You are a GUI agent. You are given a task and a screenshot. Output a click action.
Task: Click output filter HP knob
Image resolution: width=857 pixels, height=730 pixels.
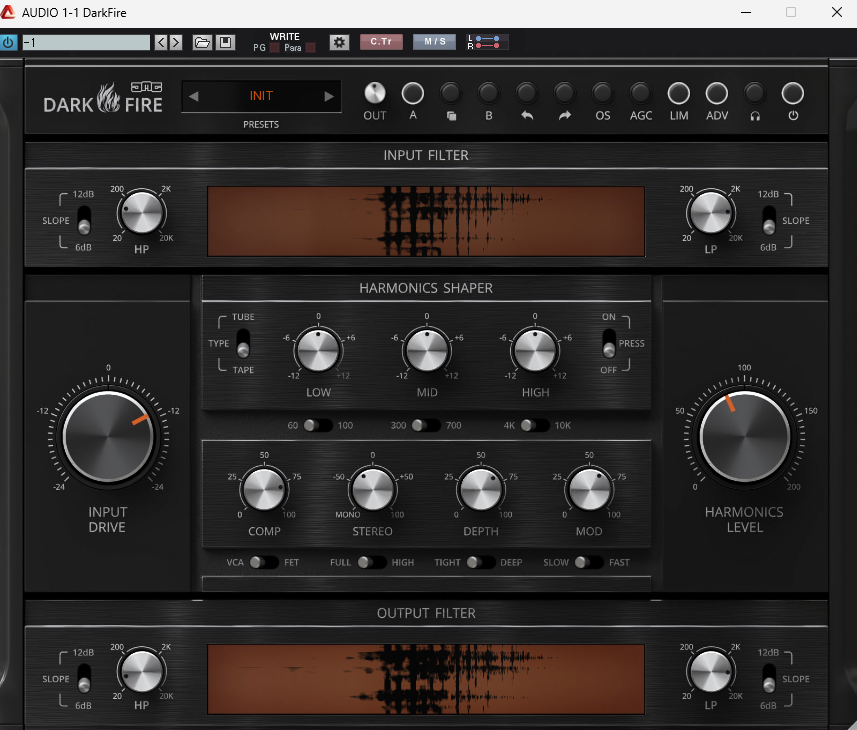click(x=142, y=671)
